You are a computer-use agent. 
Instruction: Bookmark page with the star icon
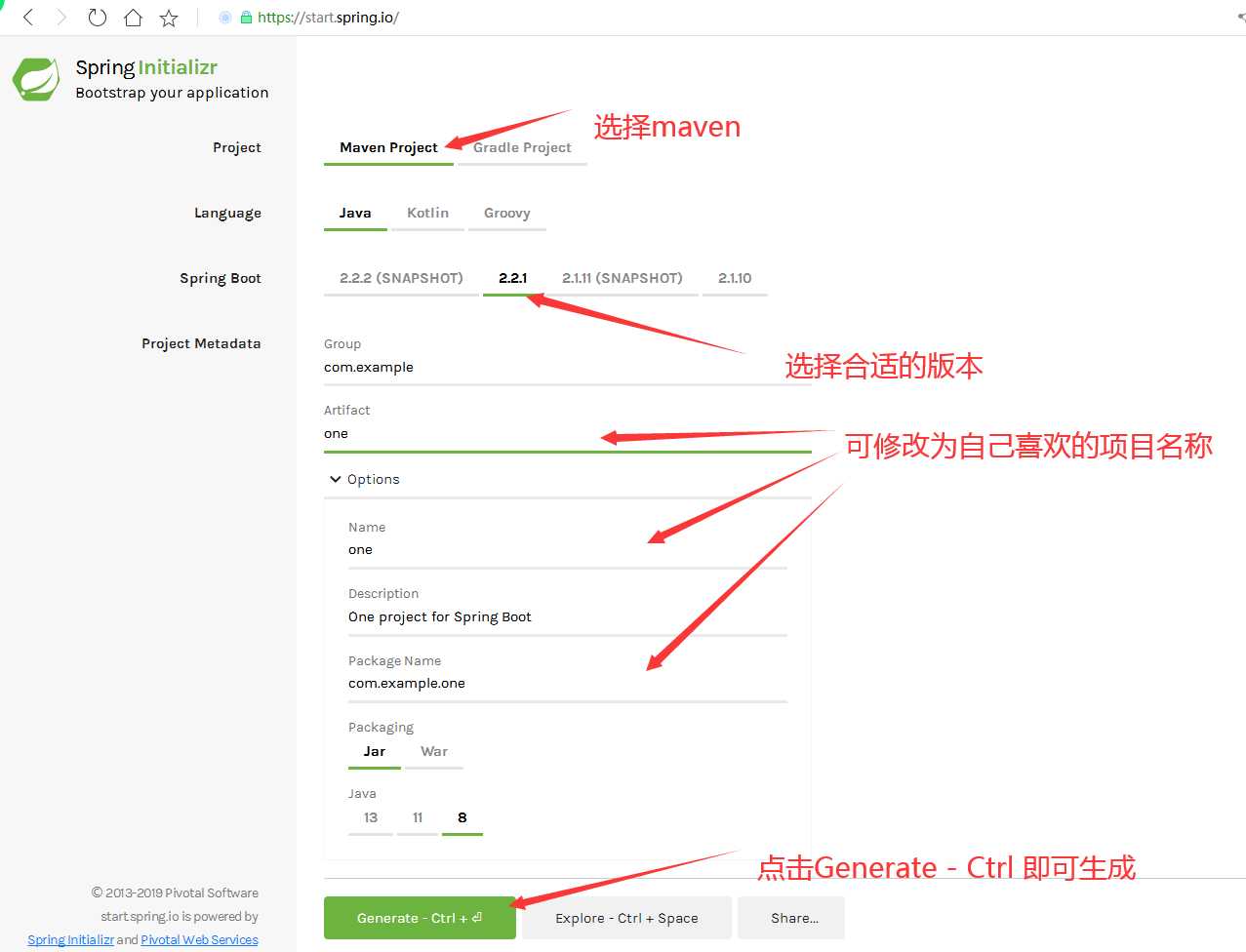(x=169, y=18)
